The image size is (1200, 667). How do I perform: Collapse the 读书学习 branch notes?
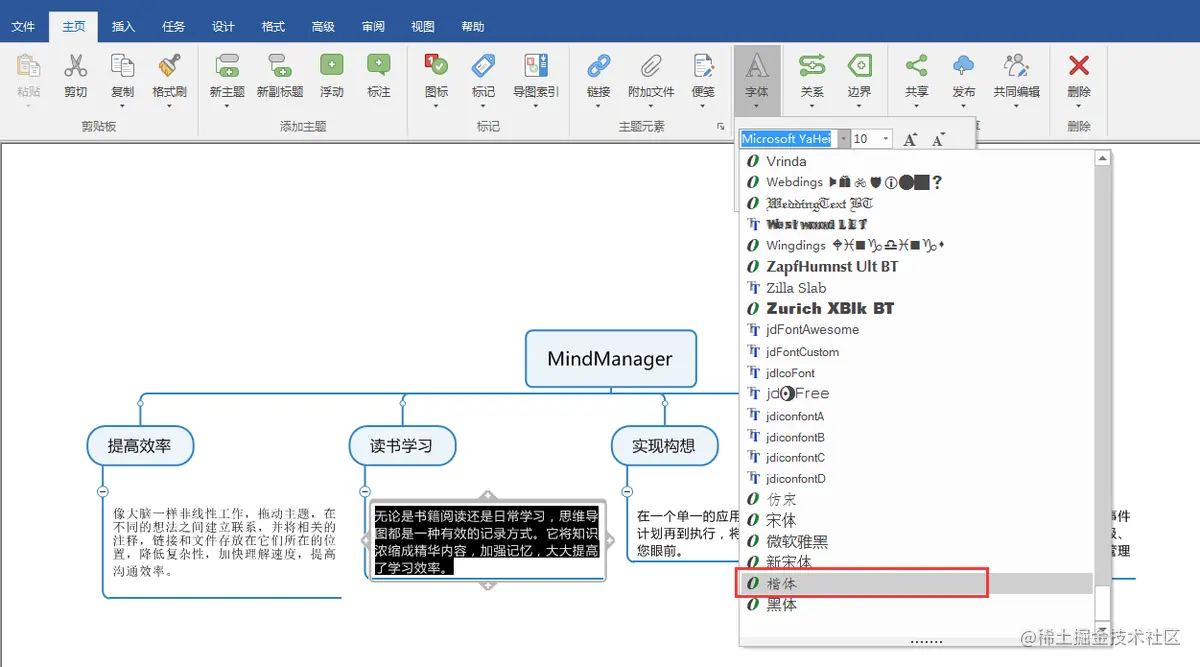coord(364,491)
